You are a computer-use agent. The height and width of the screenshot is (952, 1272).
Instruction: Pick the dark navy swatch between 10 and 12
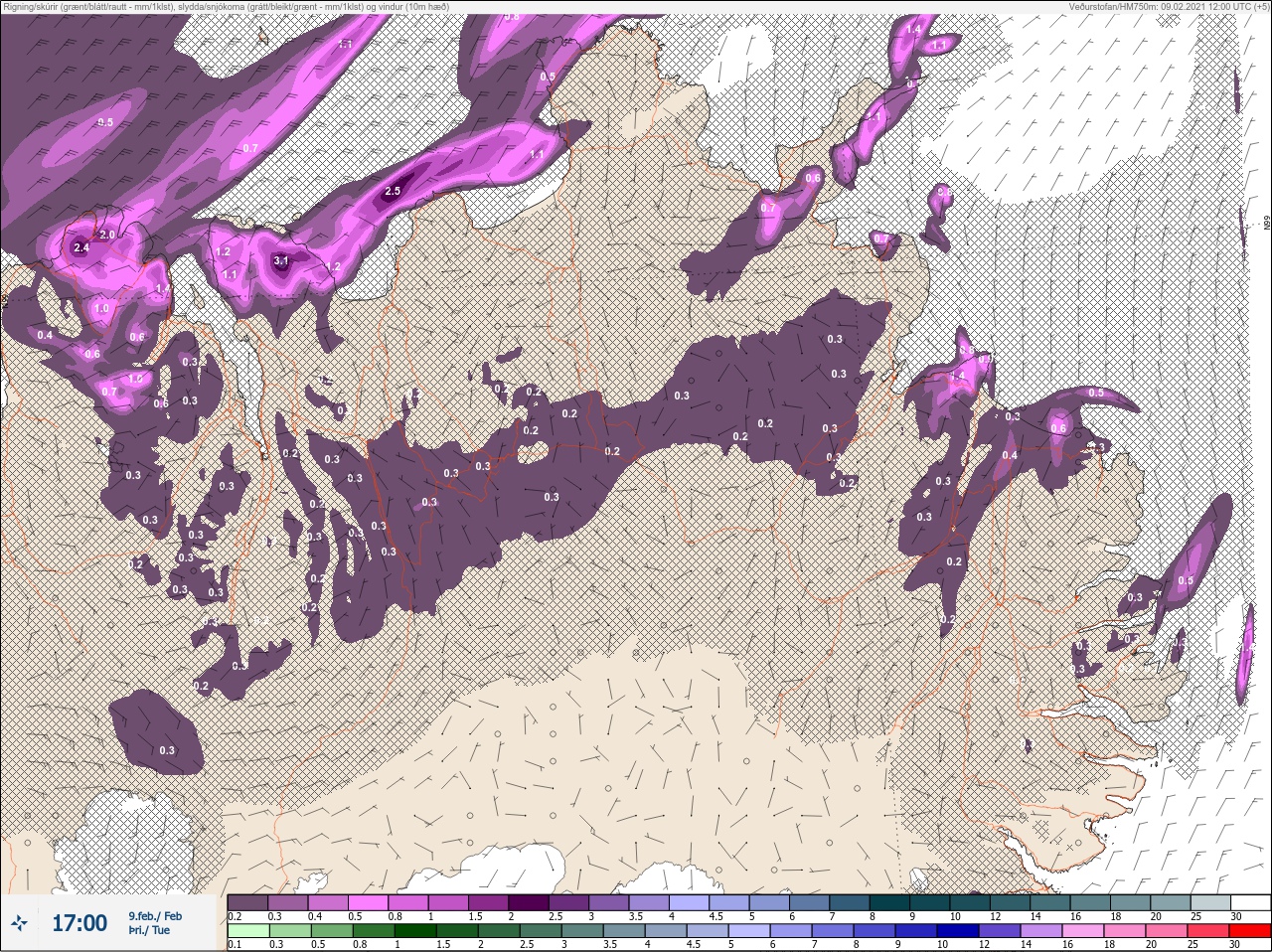click(x=960, y=930)
